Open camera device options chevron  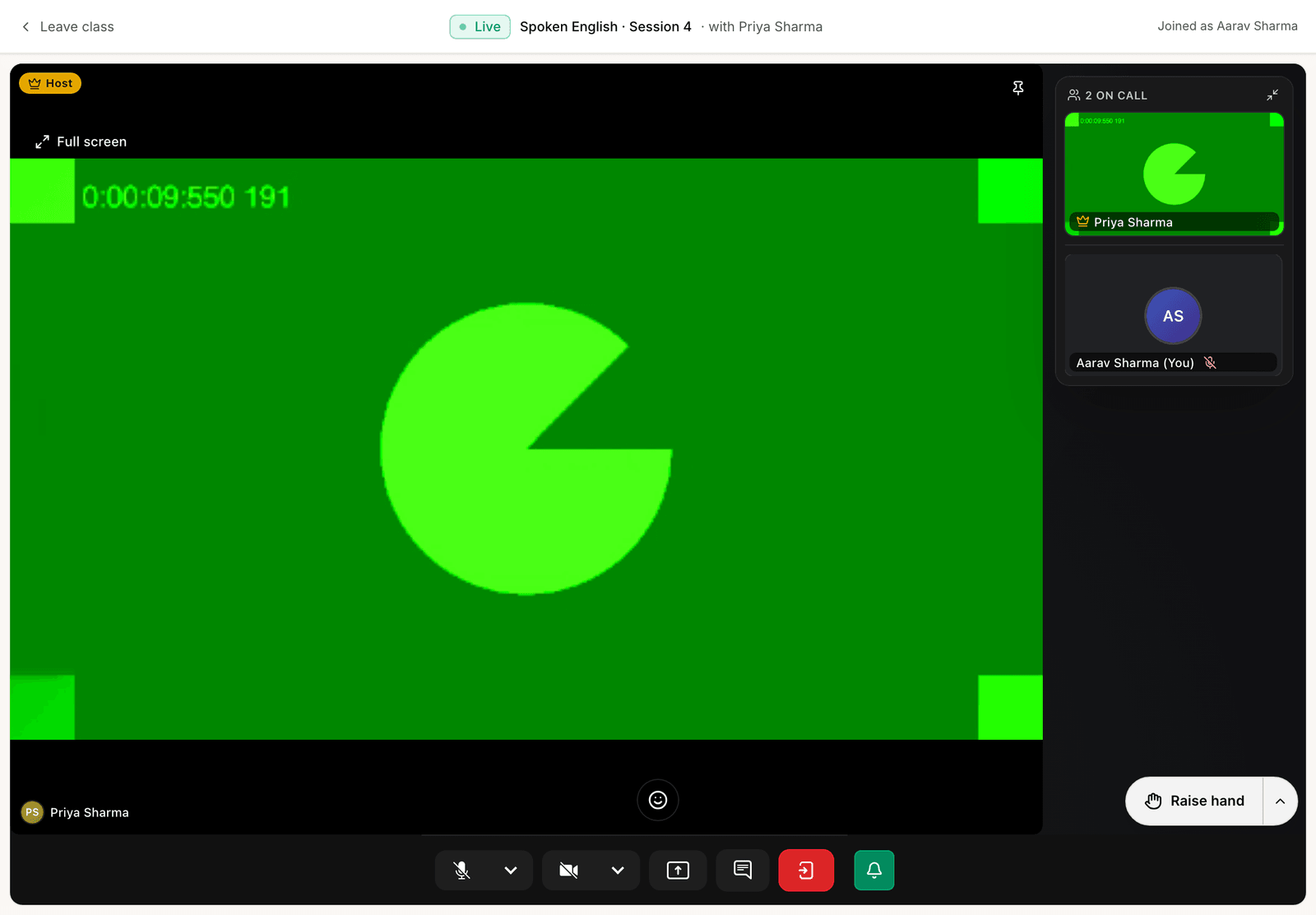[x=618, y=871]
